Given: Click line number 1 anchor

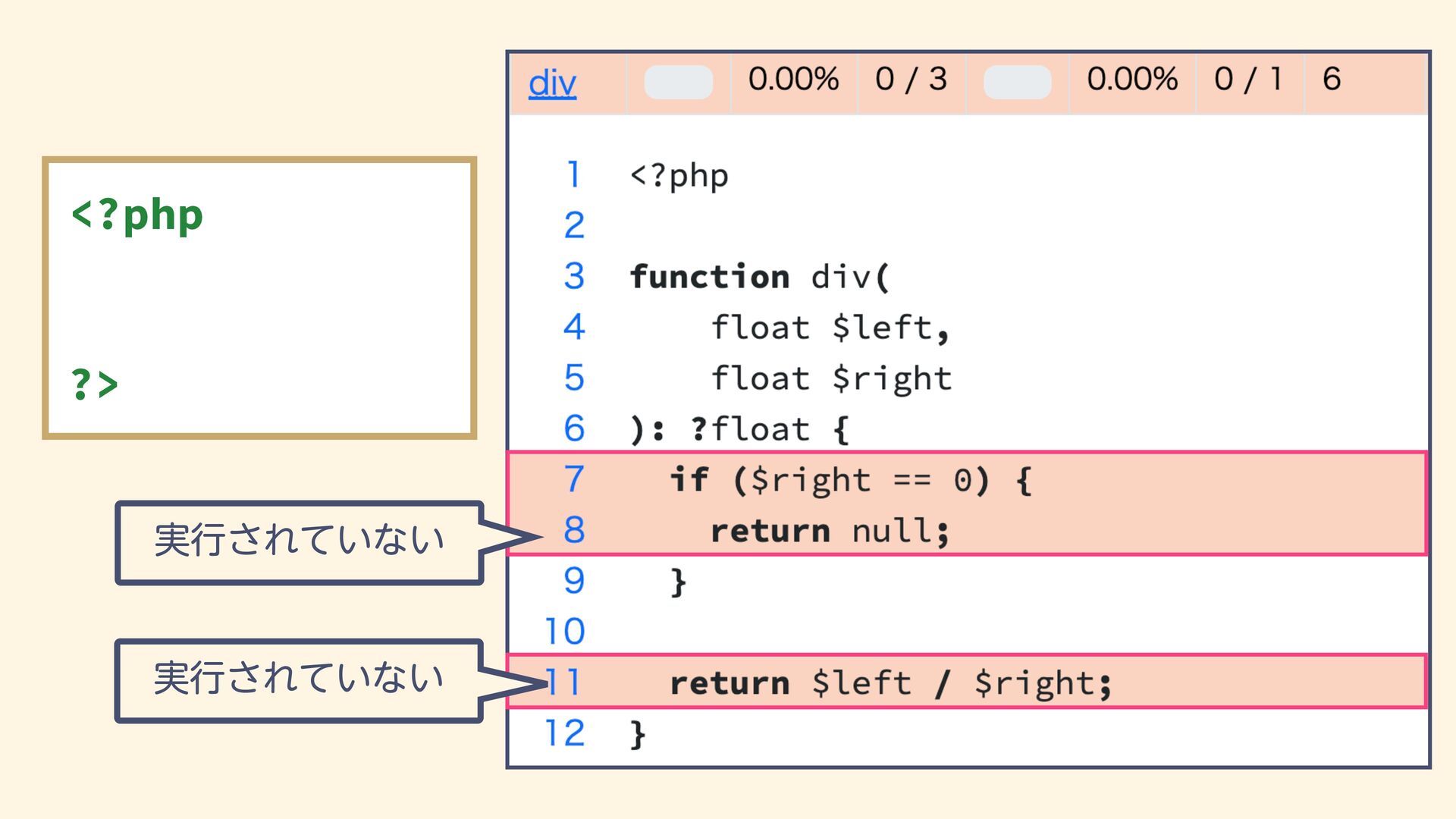Looking at the screenshot, I should click(574, 175).
